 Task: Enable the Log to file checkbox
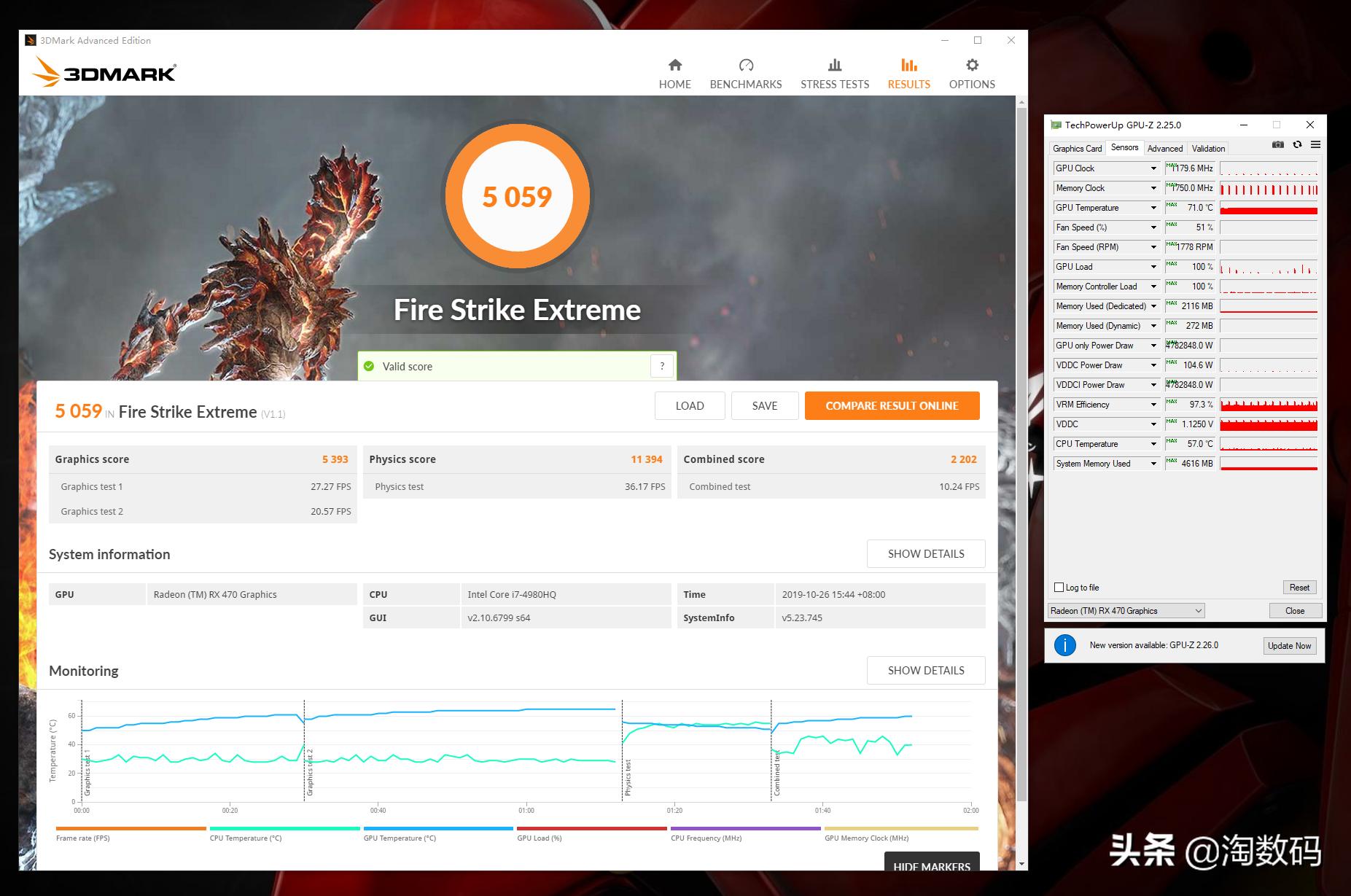1058,587
